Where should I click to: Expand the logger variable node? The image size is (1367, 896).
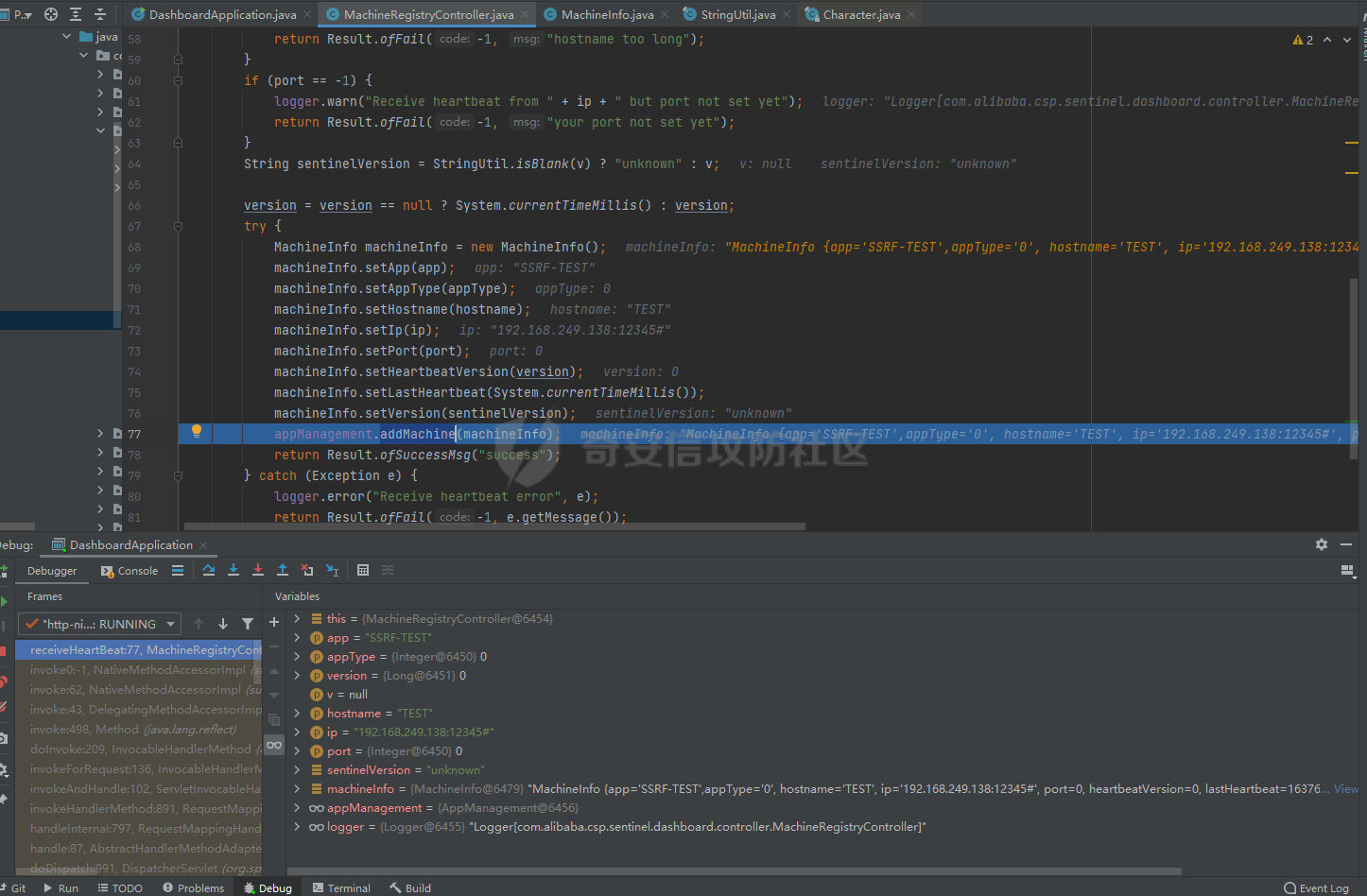click(297, 826)
